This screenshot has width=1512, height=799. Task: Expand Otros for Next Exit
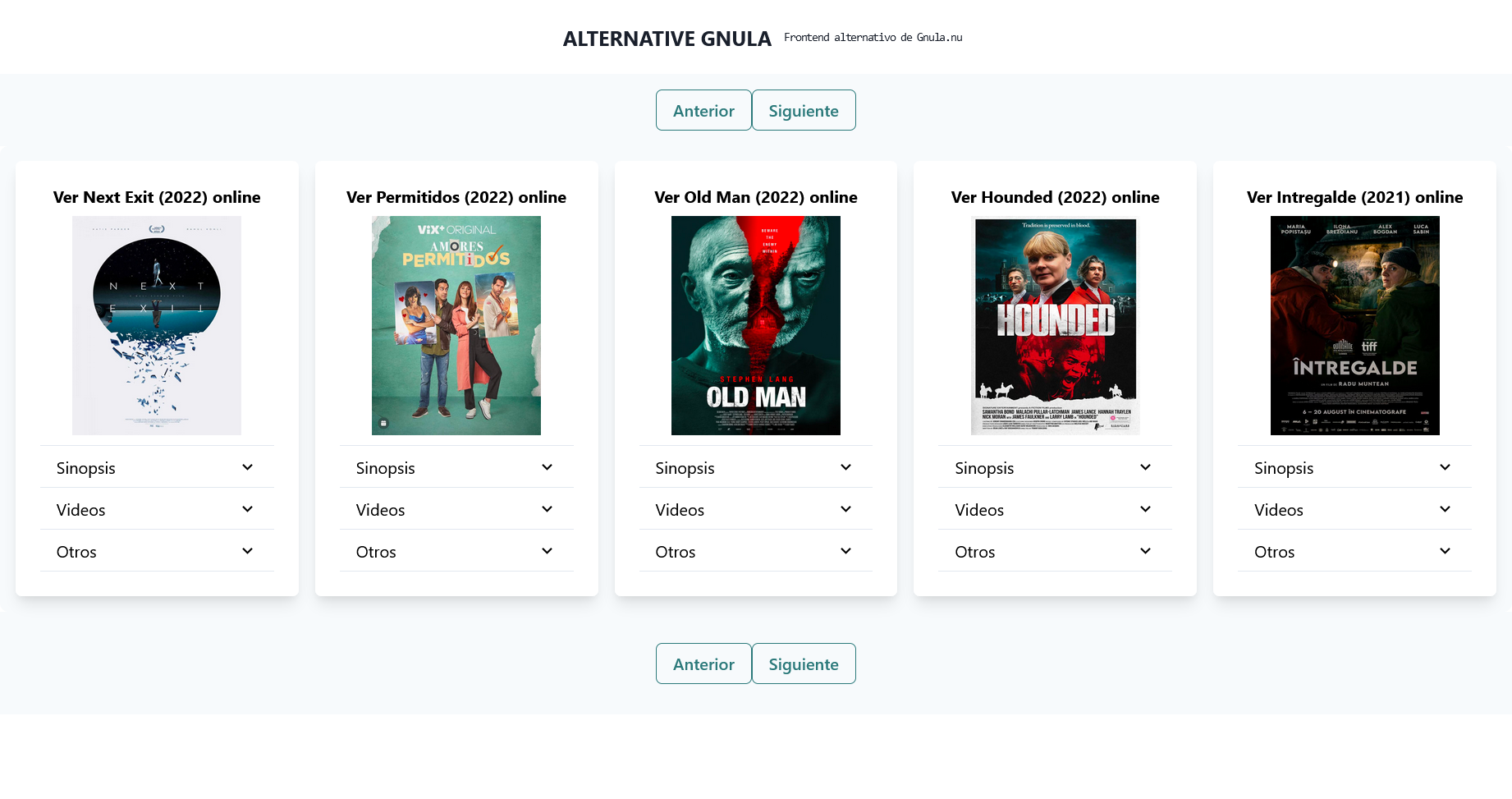point(157,551)
